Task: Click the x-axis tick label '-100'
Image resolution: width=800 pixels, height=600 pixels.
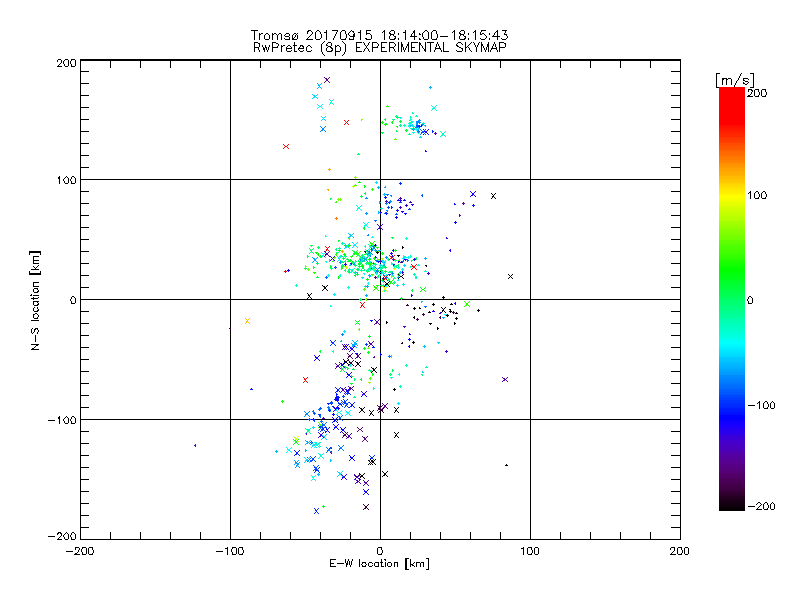Action: click(230, 551)
